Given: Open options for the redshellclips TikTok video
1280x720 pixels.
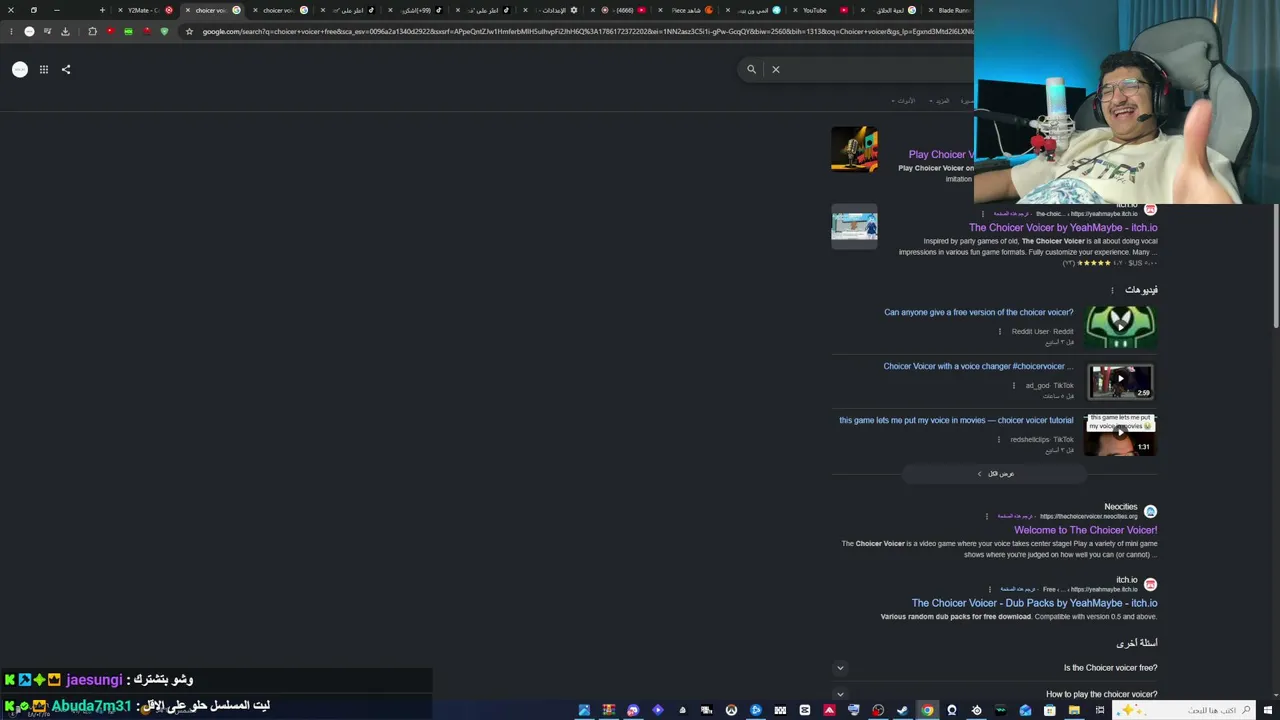Looking at the screenshot, I should pos(998,439).
